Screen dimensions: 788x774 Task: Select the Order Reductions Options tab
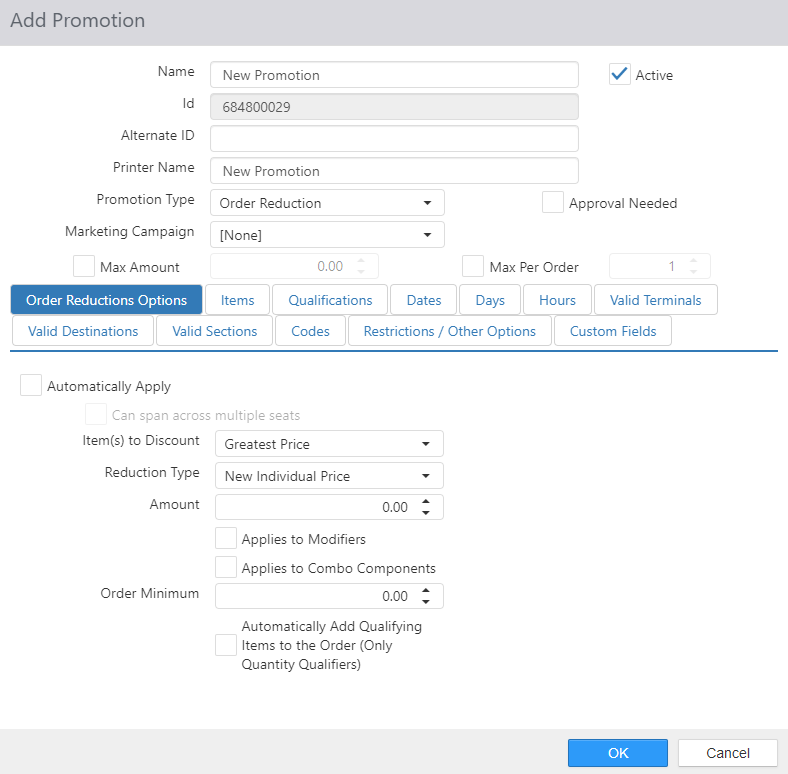pos(107,300)
